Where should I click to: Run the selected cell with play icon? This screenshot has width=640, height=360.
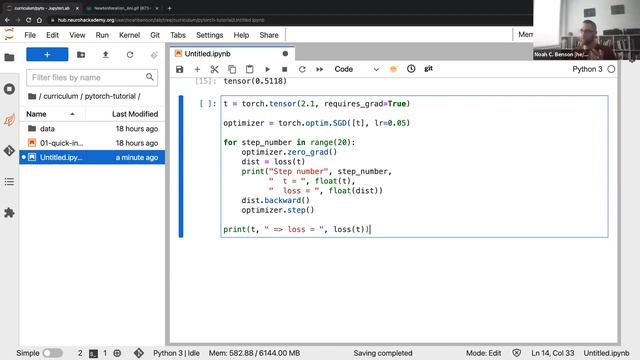tap(267, 69)
